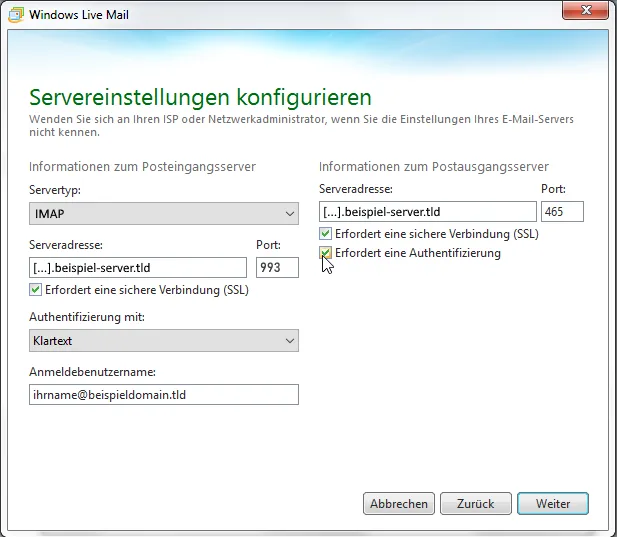The image size is (617, 537).
Task: Toggle incoming server SSL checkbox
Action: [x=35, y=290]
